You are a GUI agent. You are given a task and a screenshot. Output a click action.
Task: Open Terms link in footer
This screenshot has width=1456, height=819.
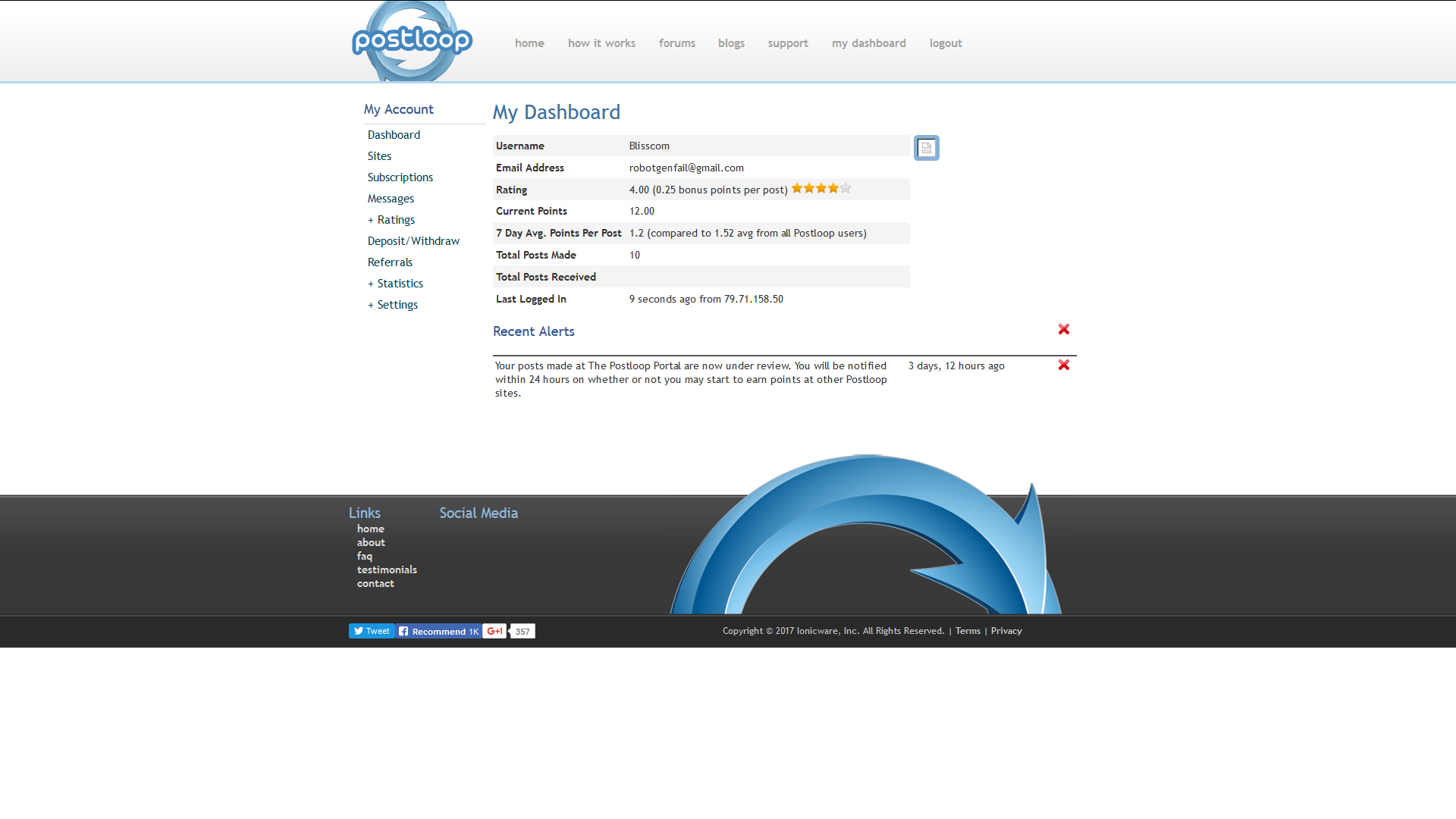pyautogui.click(x=968, y=631)
